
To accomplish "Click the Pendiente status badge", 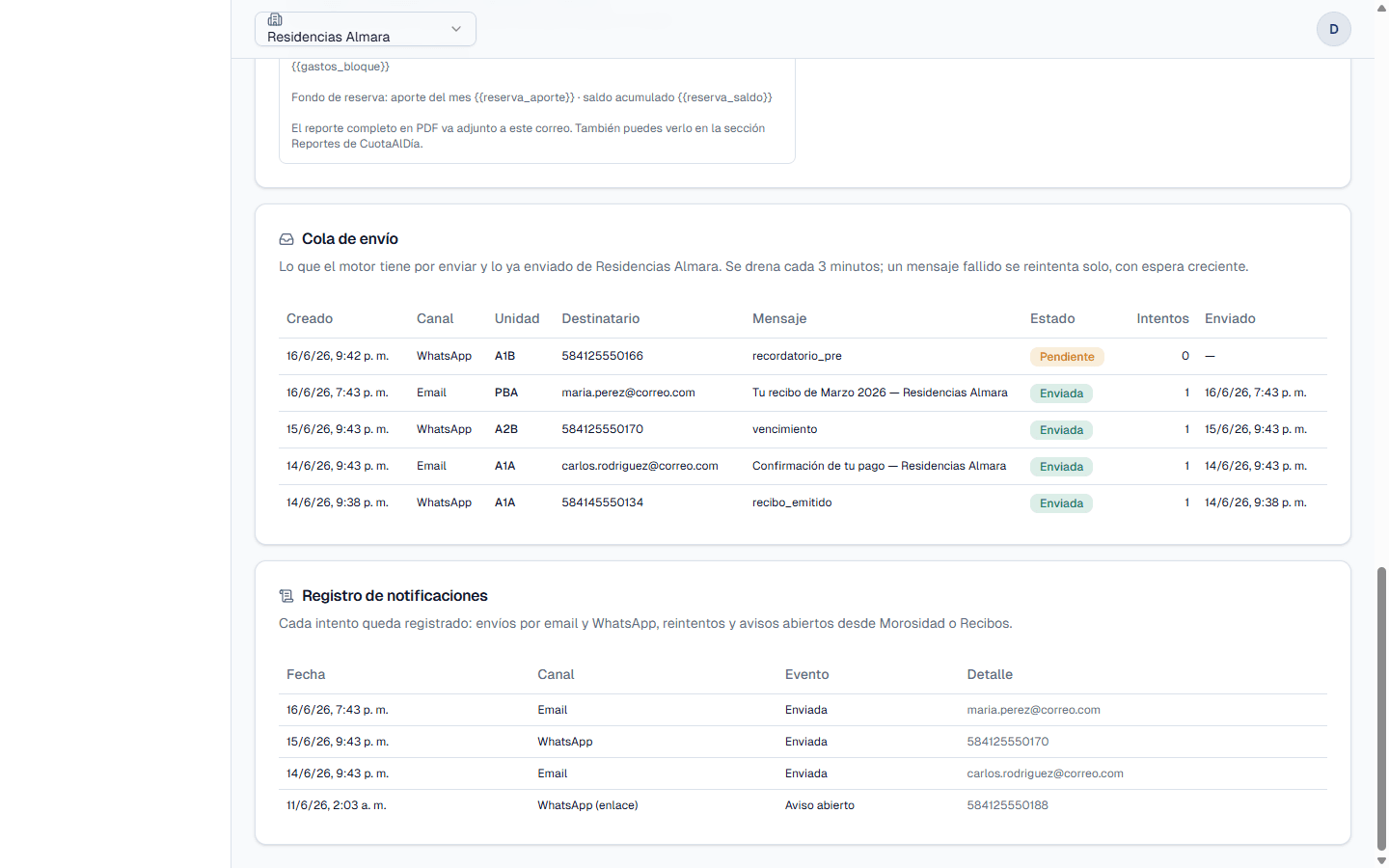I will pos(1067,357).
